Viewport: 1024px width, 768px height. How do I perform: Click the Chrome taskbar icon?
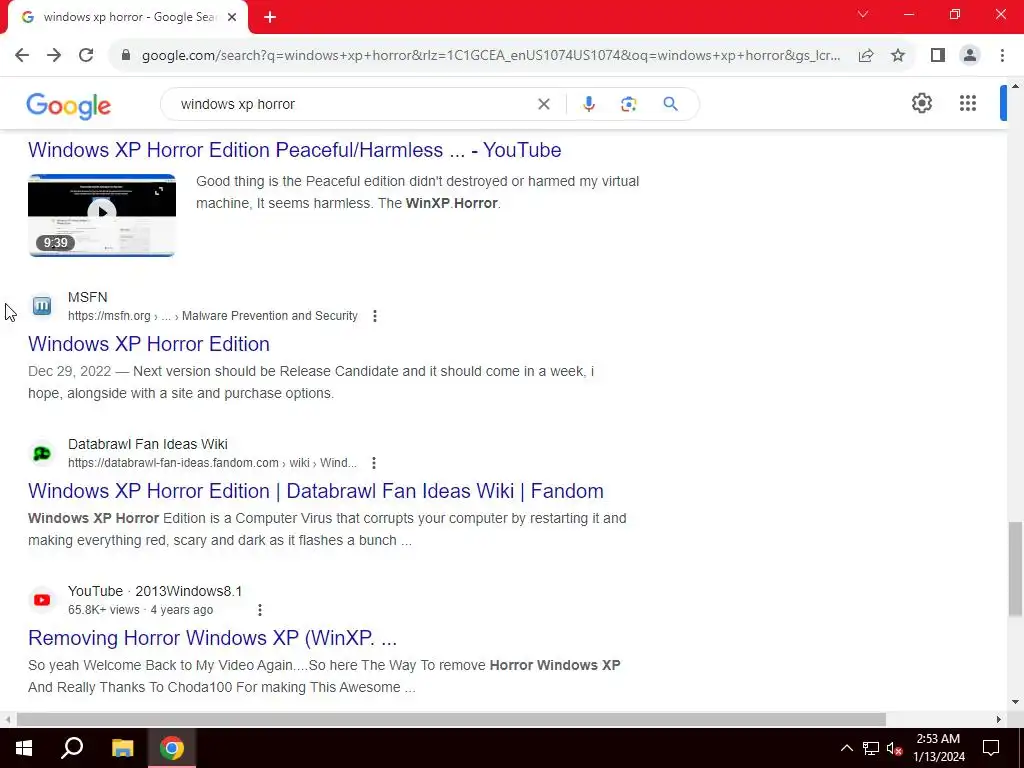[172, 748]
